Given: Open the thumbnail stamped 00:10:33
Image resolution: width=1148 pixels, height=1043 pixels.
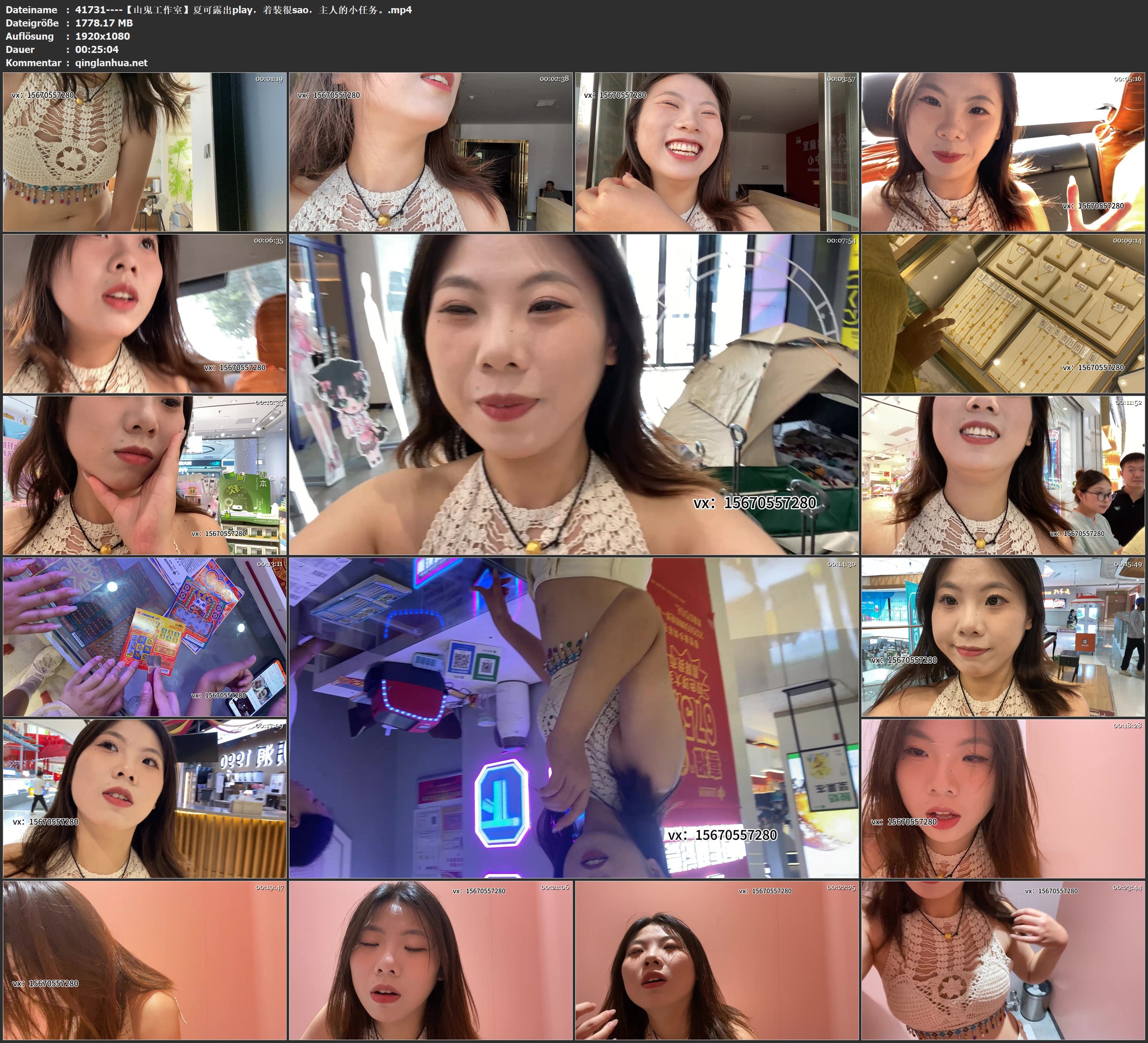Looking at the screenshot, I should (x=145, y=475).
